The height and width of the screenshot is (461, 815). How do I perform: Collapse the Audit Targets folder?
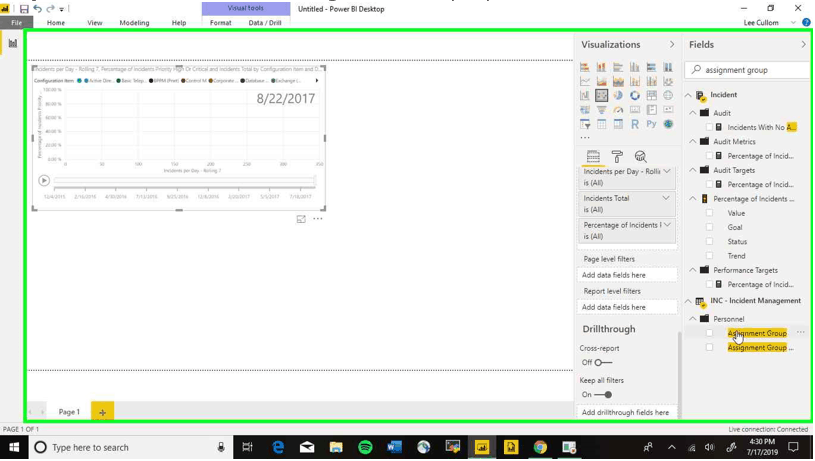click(x=693, y=170)
